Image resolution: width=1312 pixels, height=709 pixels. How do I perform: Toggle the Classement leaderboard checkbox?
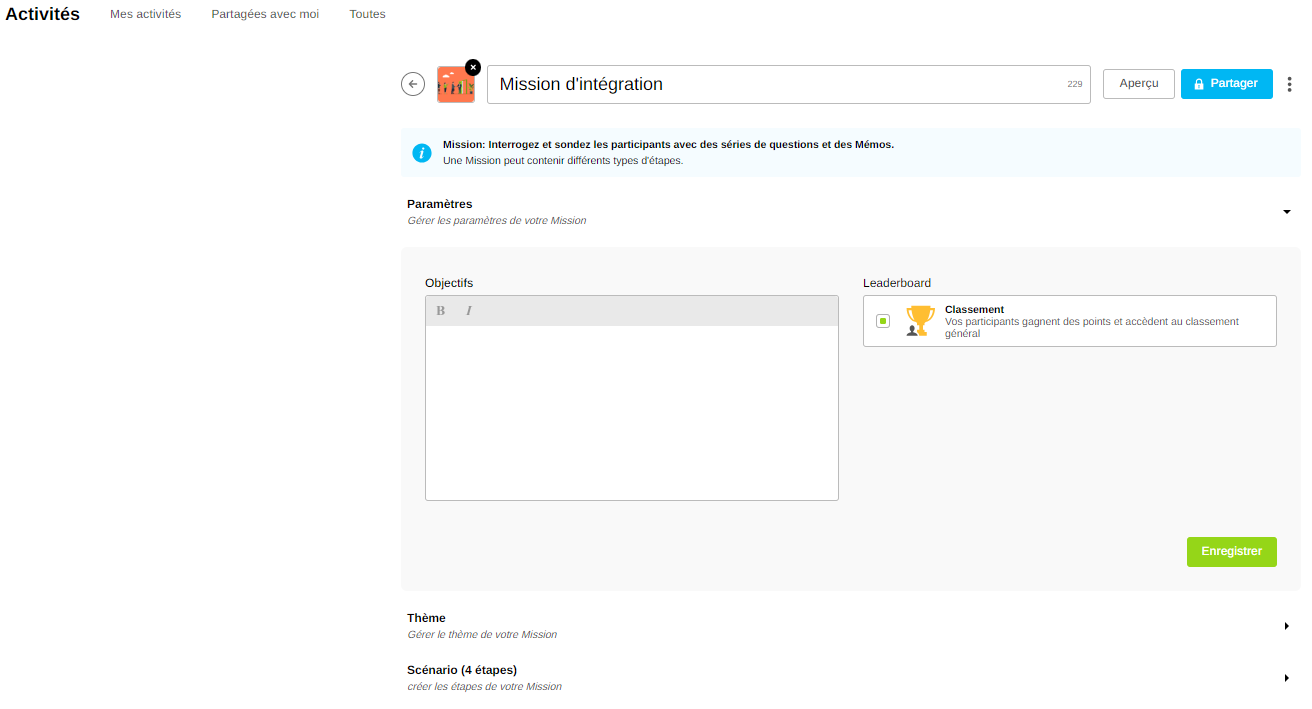pos(883,321)
